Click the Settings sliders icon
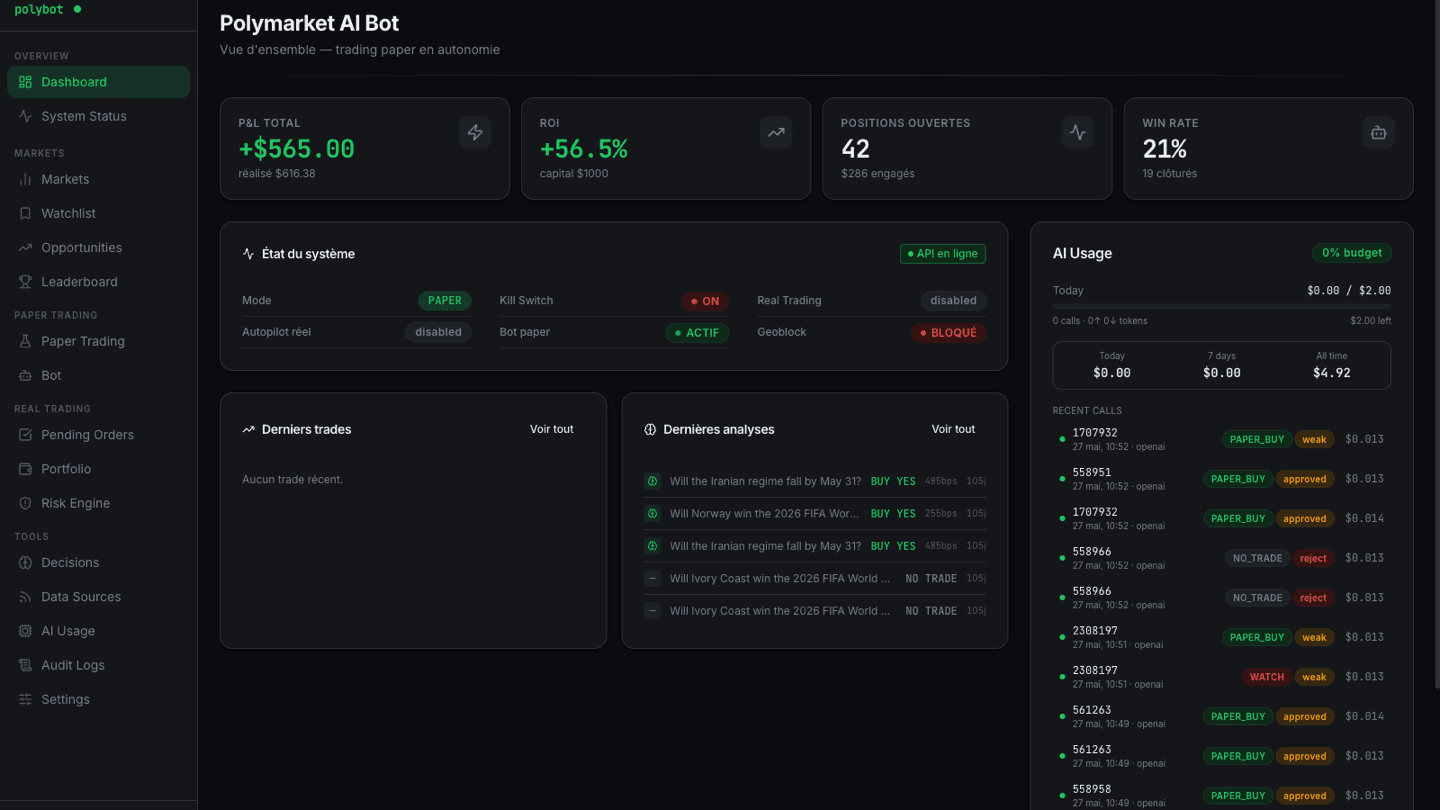This screenshot has width=1440, height=810. 25,699
